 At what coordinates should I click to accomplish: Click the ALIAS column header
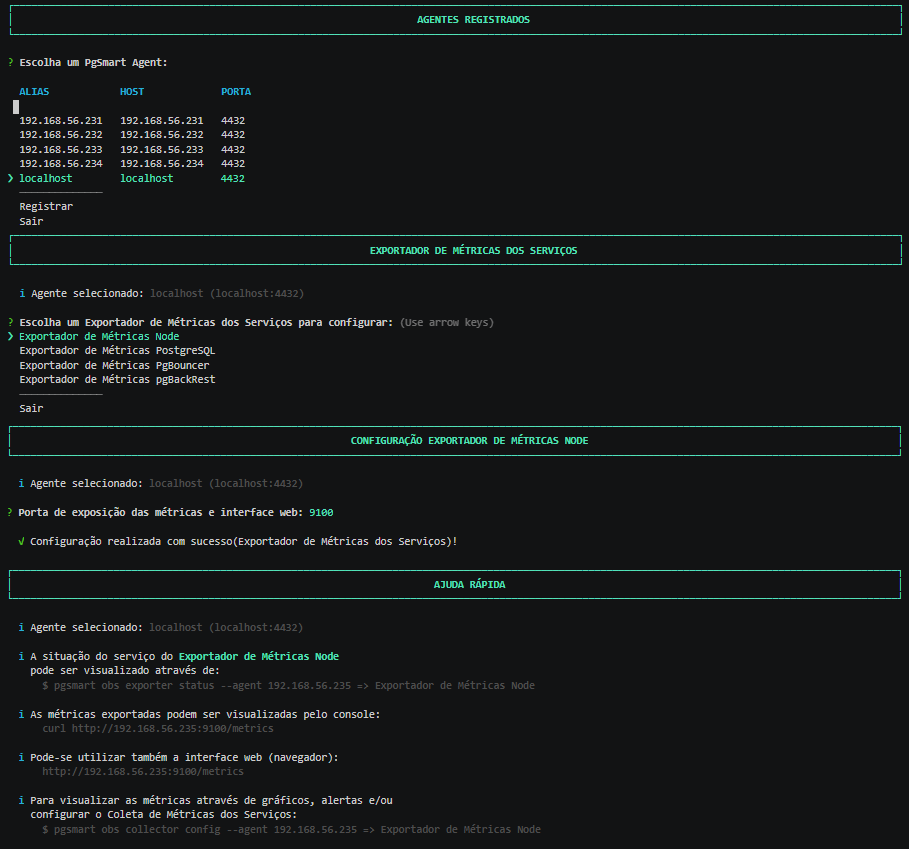tap(34, 92)
